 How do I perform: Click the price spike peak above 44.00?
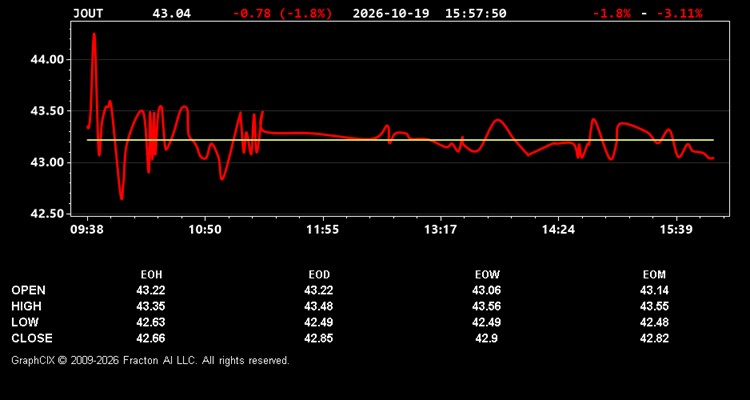click(x=94, y=34)
